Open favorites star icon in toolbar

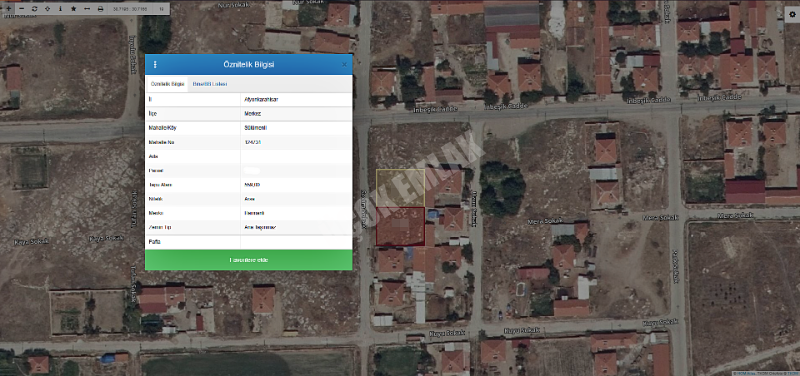point(73,9)
